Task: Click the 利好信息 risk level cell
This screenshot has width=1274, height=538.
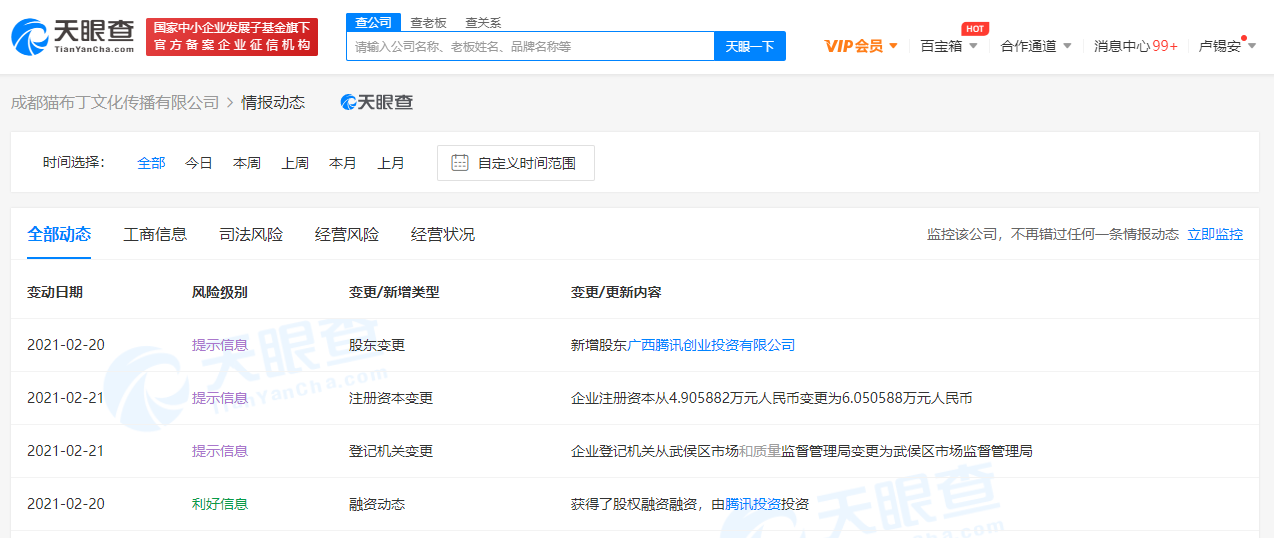Action: coord(220,504)
